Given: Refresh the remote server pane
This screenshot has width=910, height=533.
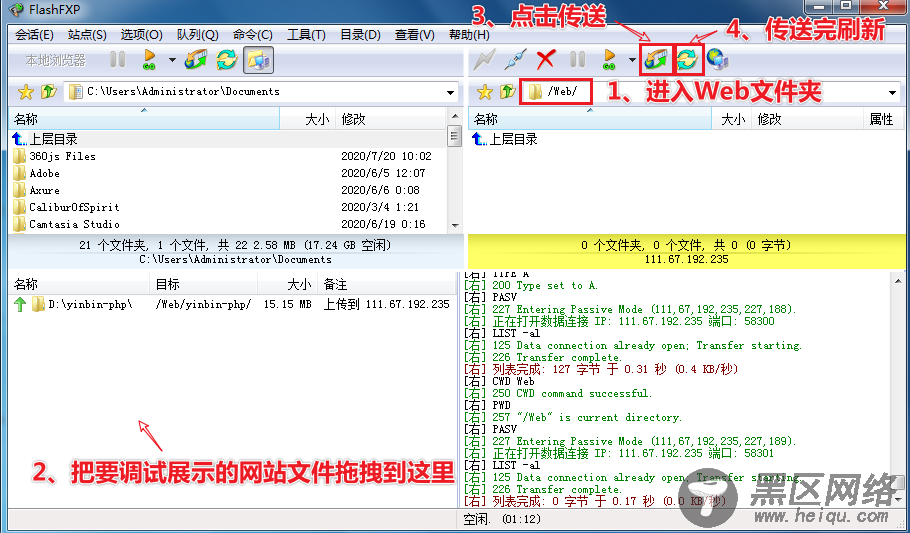Looking at the screenshot, I should click(x=688, y=59).
